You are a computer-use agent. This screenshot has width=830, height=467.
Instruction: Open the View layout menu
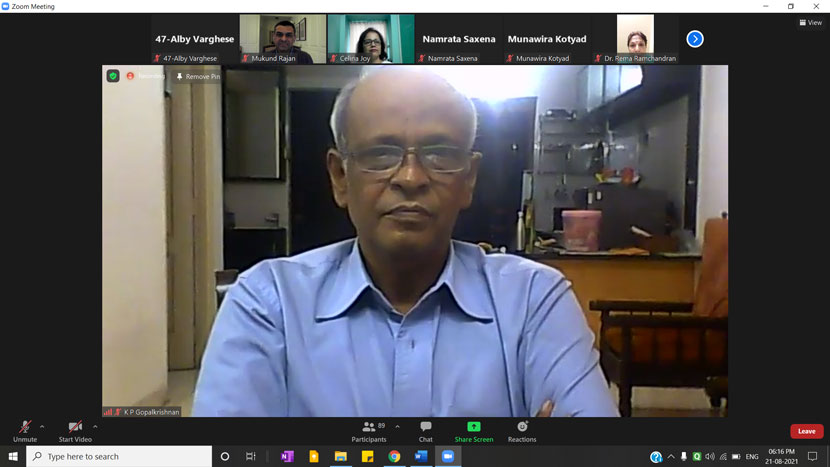(810, 22)
